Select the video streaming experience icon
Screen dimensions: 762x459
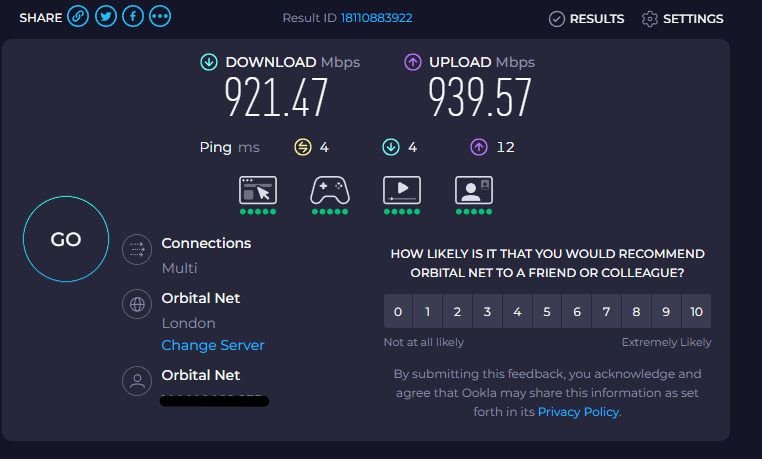click(x=402, y=190)
